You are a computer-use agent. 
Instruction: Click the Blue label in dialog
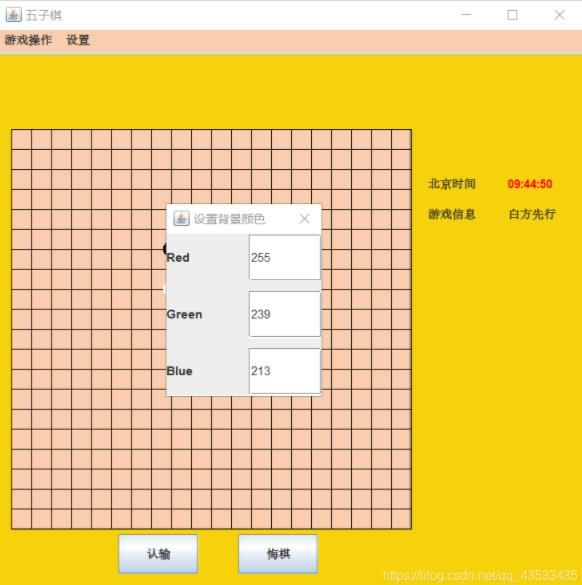179,371
